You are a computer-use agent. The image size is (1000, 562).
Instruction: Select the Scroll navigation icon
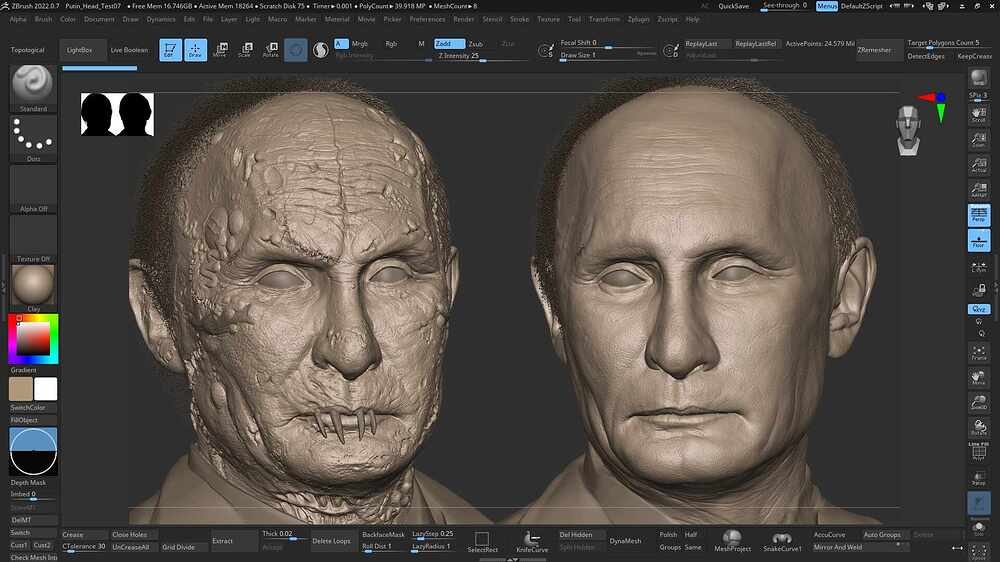979,115
